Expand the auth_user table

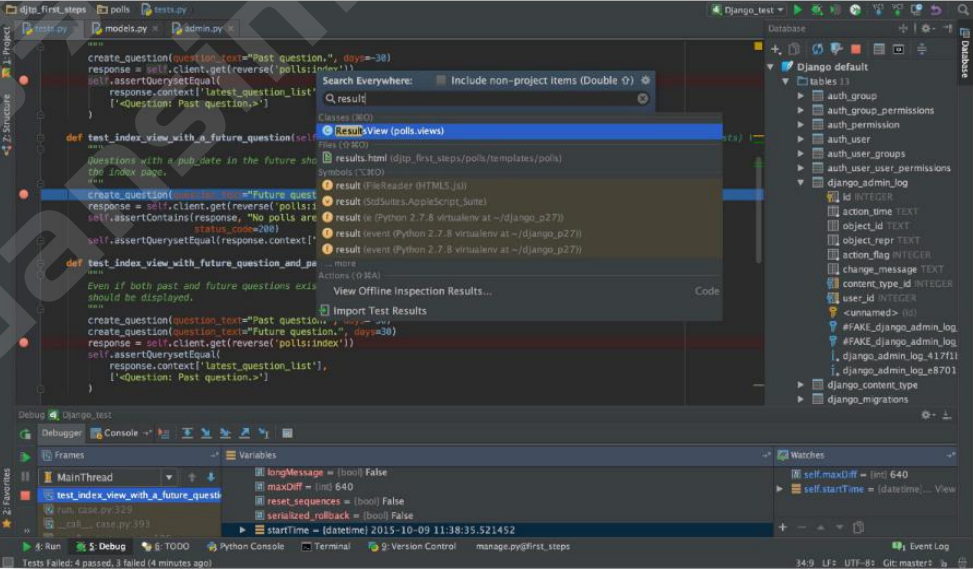[x=800, y=139]
